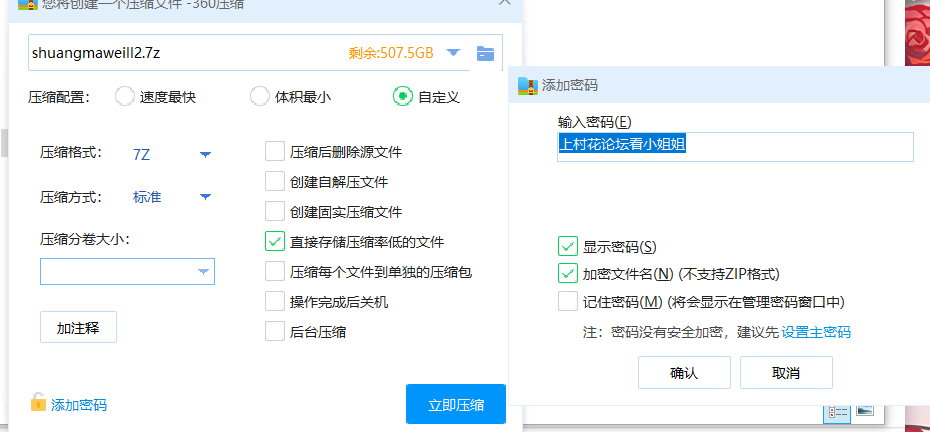Select the 速度最快 compression option
The height and width of the screenshot is (432, 930).
point(125,96)
